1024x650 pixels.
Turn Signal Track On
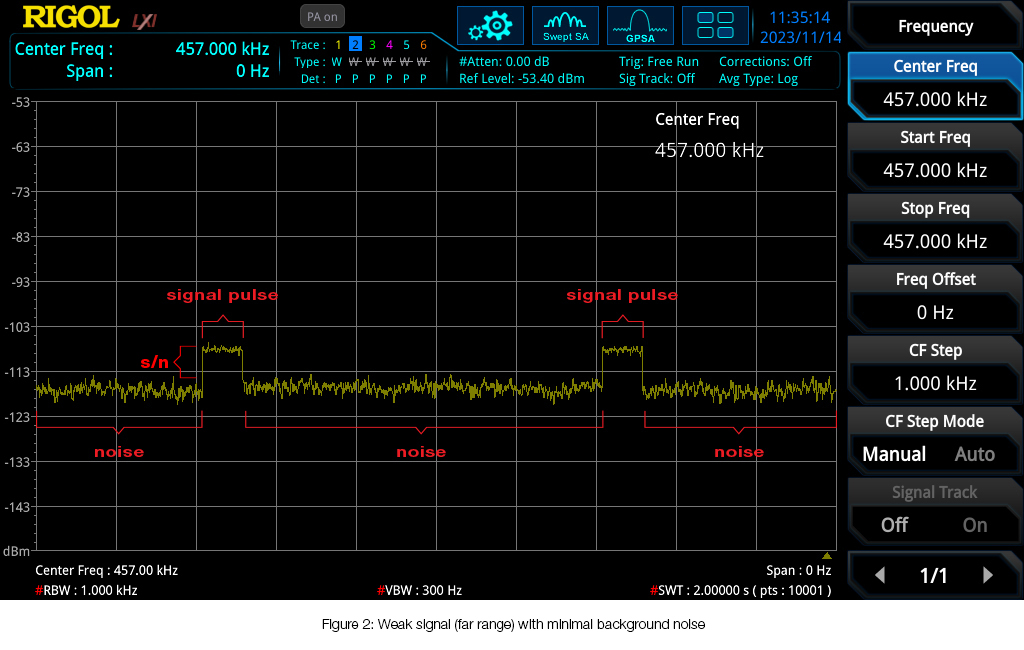(x=974, y=525)
